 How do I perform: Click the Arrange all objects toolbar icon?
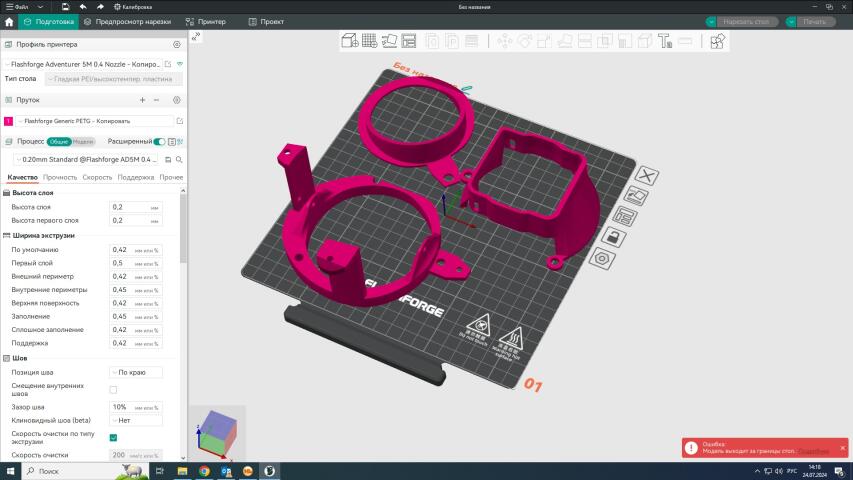point(409,41)
